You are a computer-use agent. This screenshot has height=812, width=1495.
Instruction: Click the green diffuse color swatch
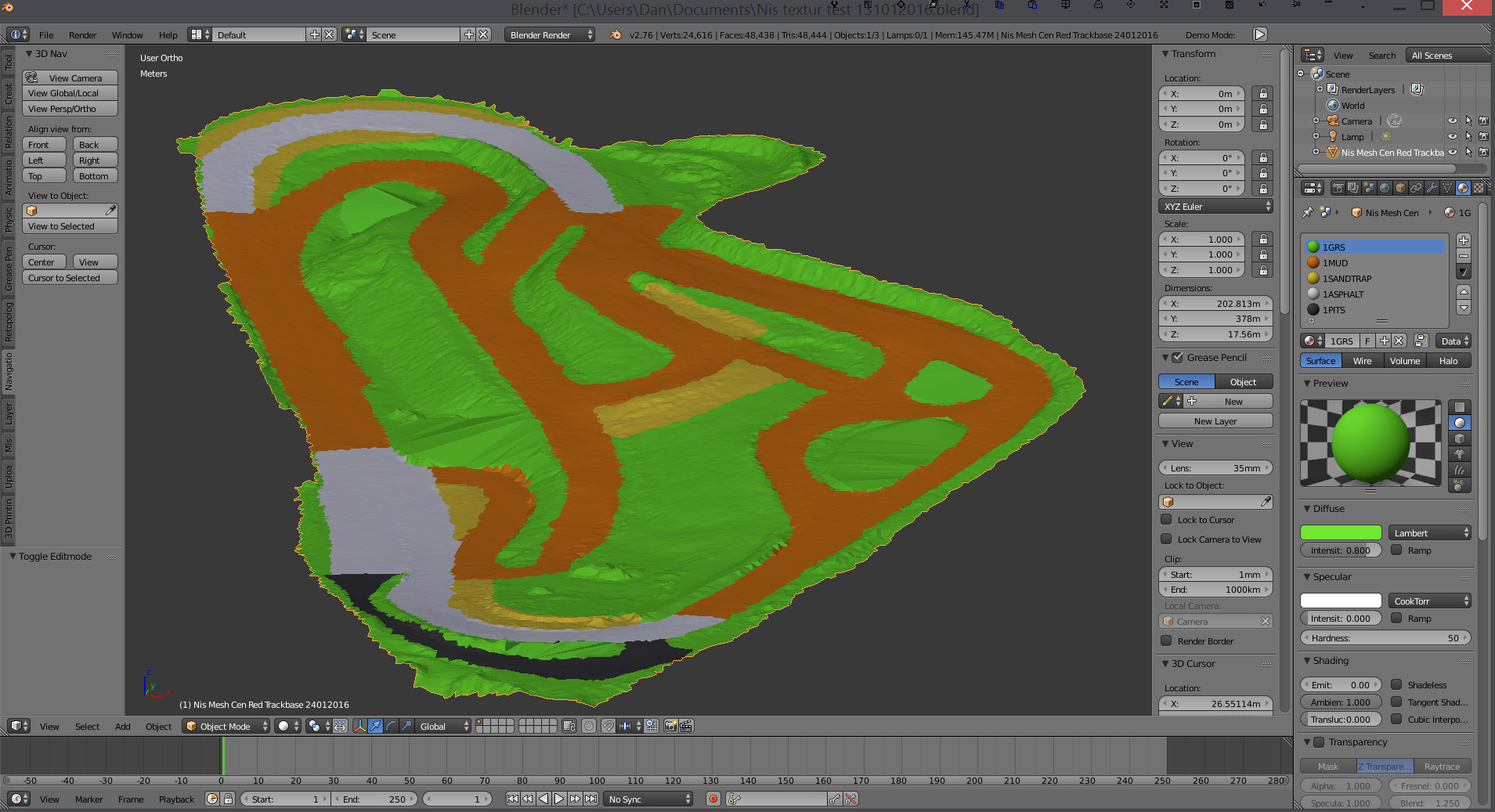[x=1341, y=532]
